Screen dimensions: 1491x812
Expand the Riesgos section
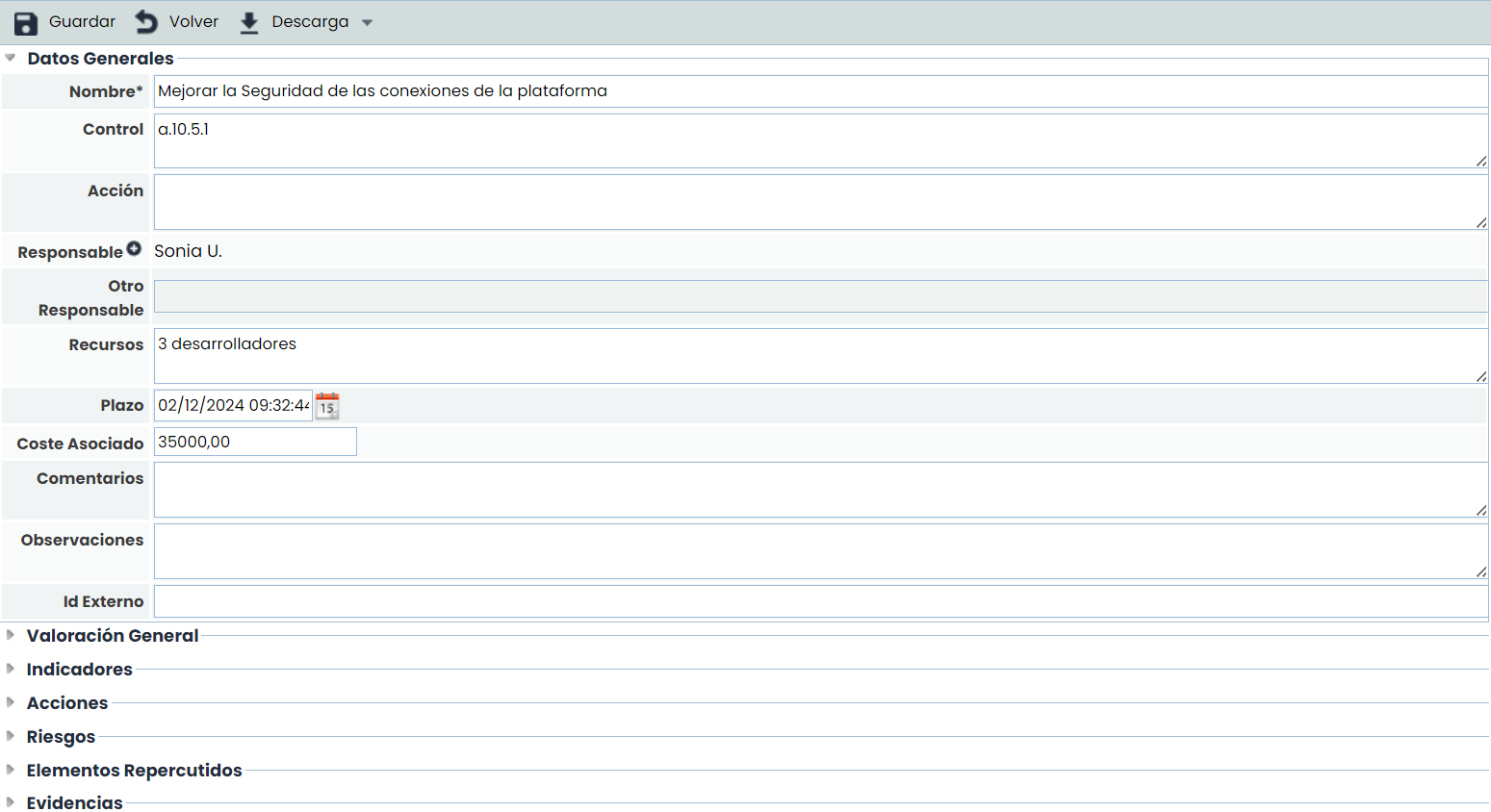coord(11,736)
